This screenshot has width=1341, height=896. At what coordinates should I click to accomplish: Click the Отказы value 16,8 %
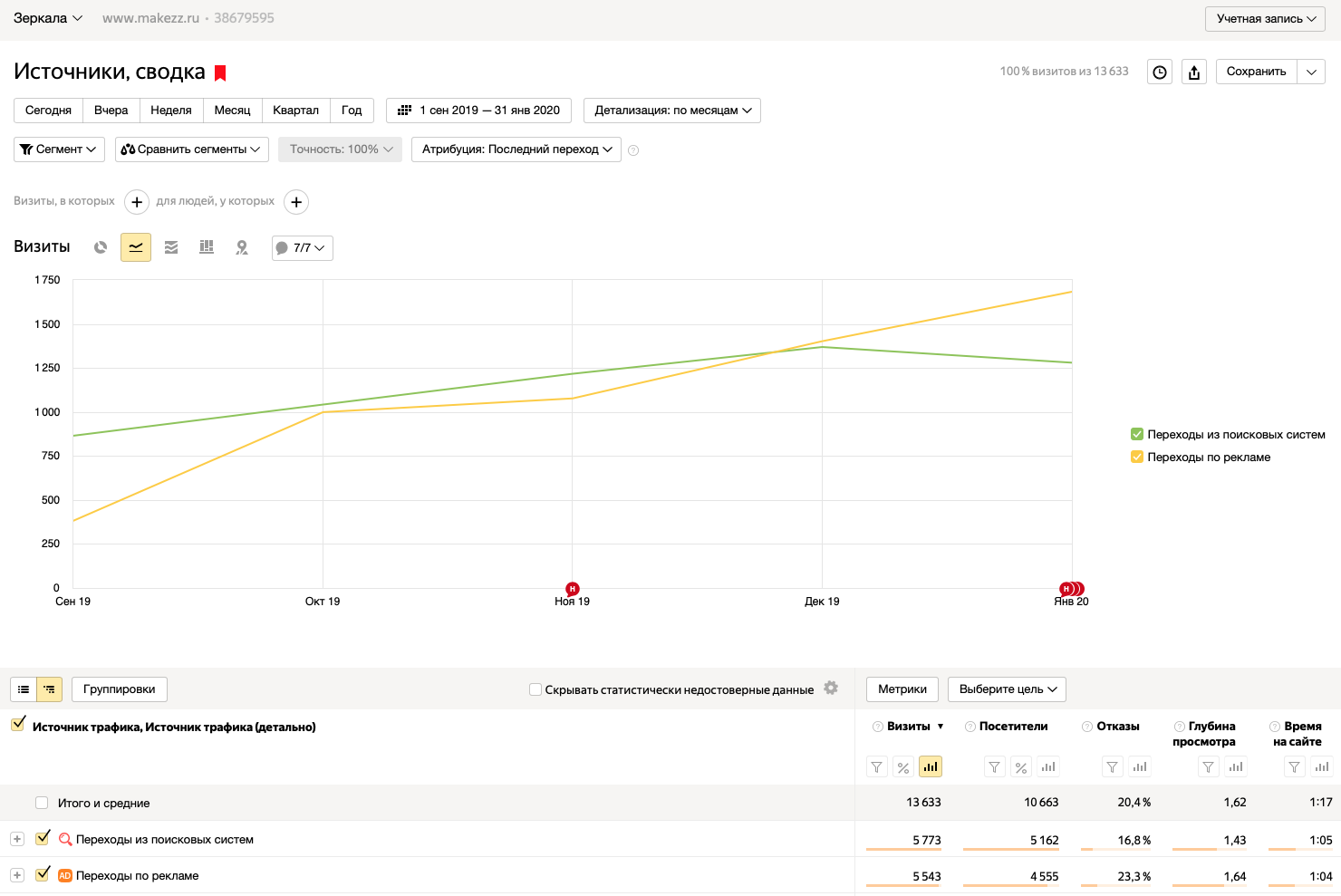pyautogui.click(x=1134, y=840)
